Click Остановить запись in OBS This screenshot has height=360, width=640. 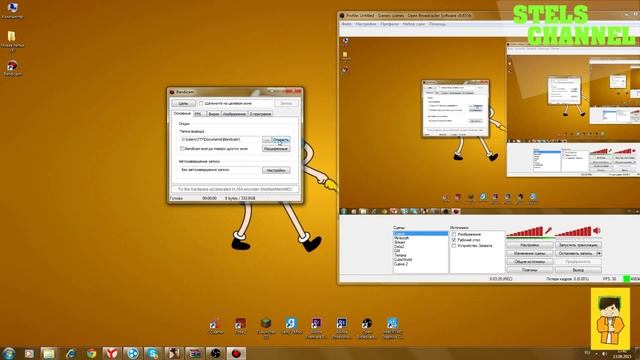[576, 253]
